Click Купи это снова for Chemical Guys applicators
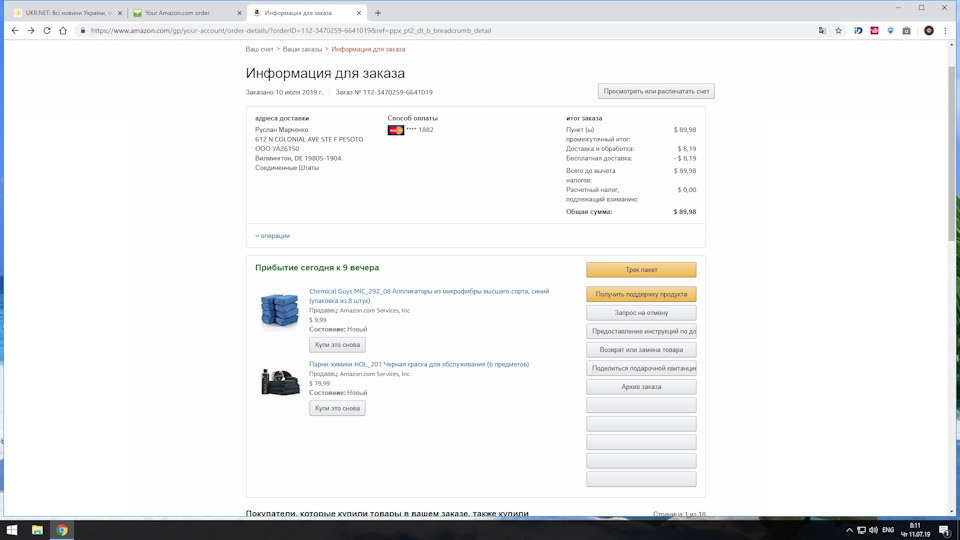960x540 pixels. (x=337, y=345)
